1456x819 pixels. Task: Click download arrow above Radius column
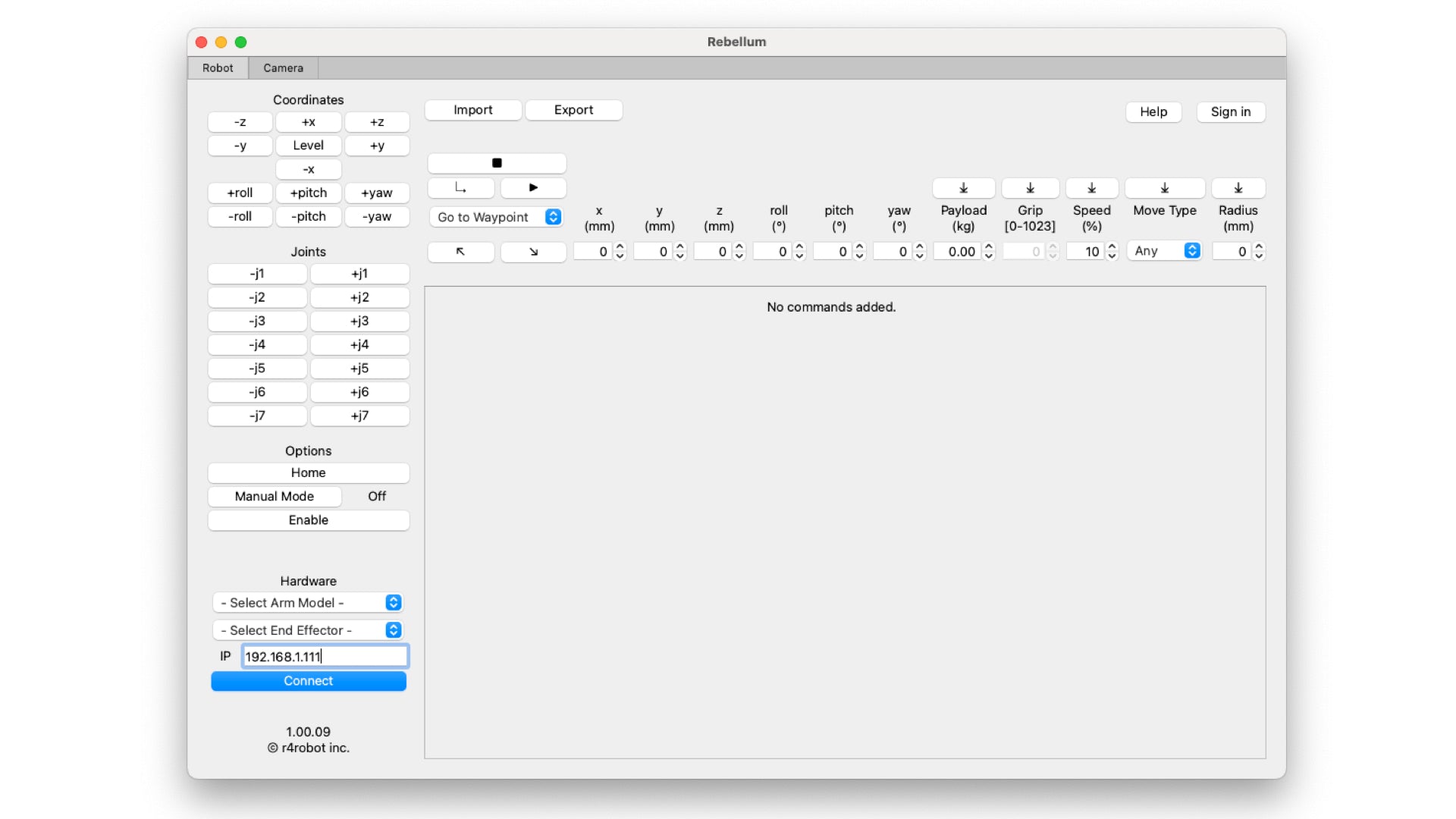[x=1238, y=188]
